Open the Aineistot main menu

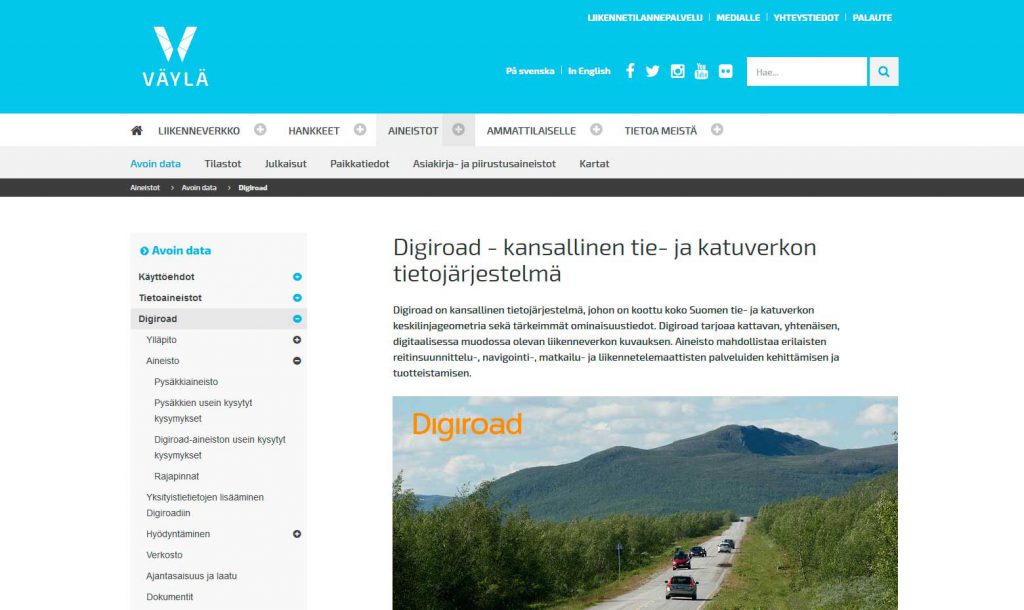(x=413, y=131)
